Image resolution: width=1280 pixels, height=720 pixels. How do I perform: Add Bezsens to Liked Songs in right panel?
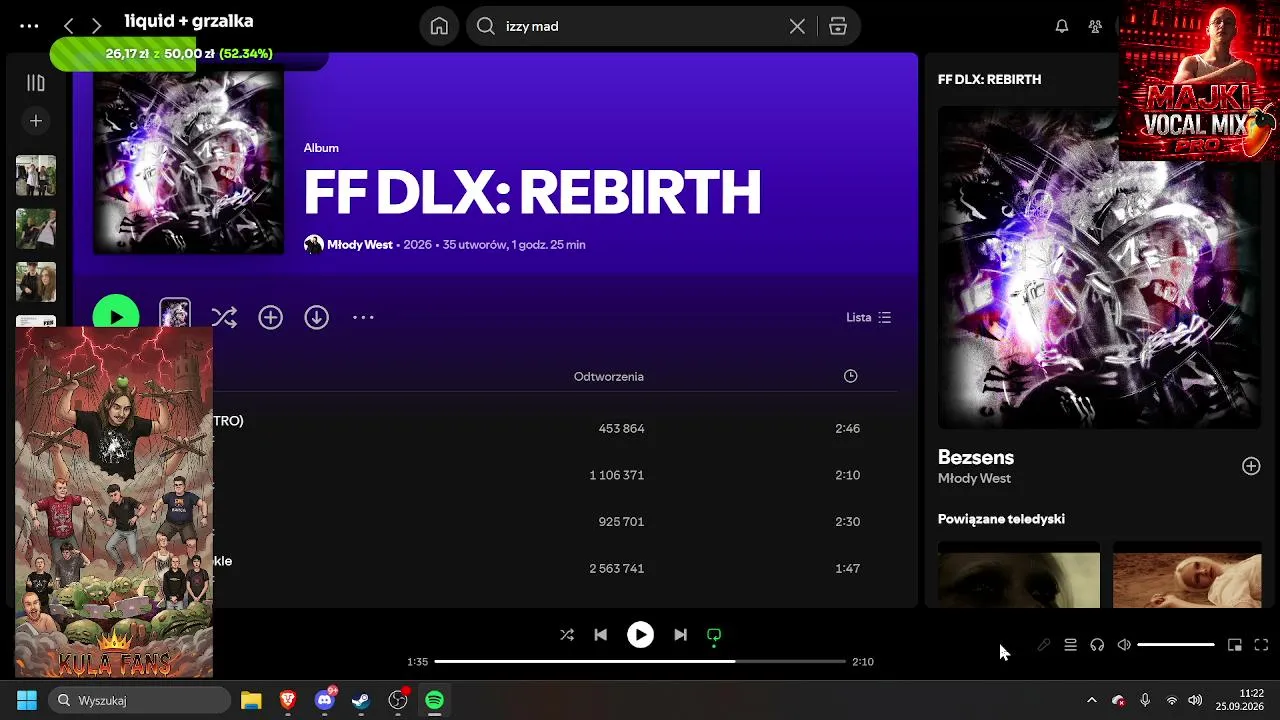[x=1251, y=466]
